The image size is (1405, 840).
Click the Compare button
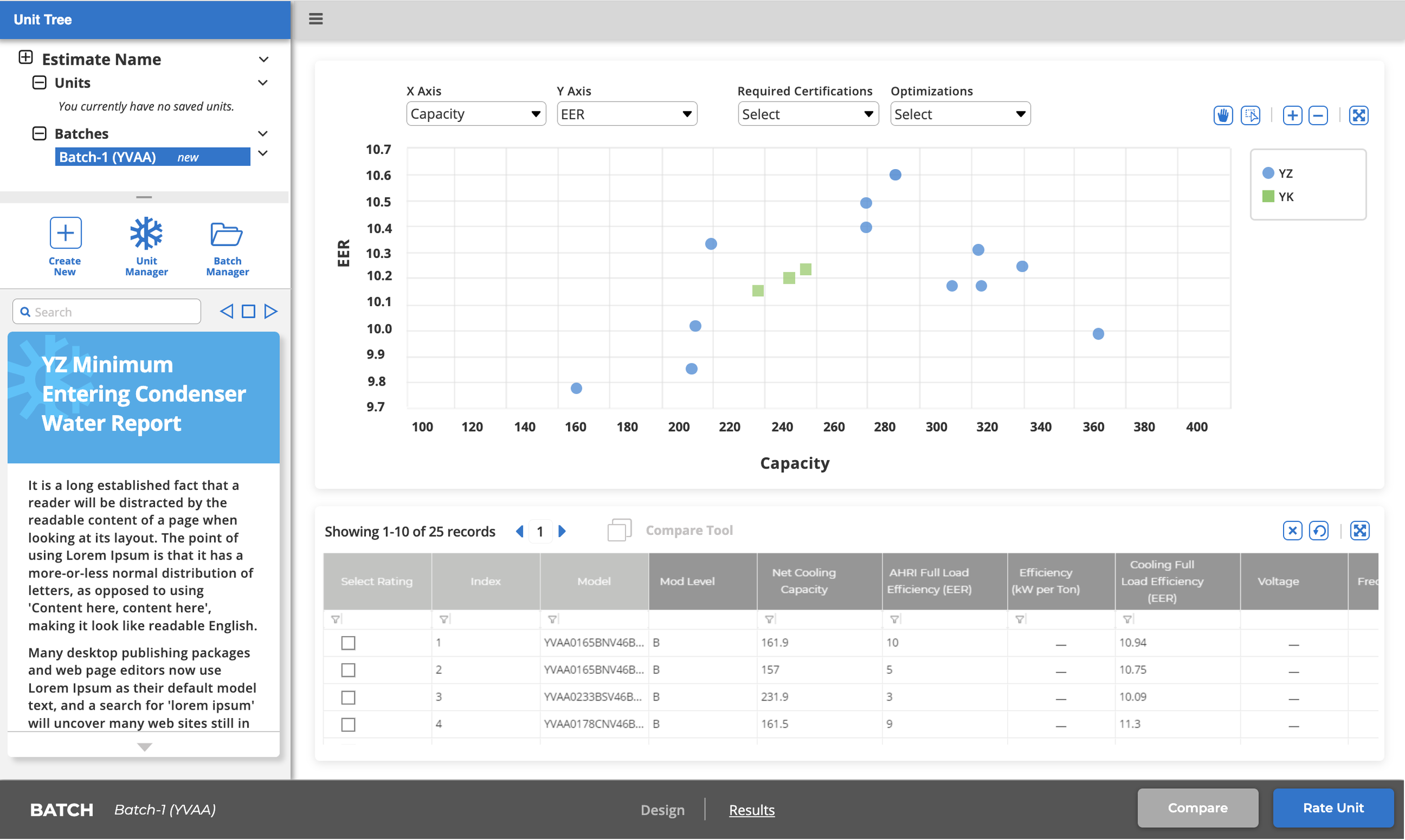(x=1197, y=809)
